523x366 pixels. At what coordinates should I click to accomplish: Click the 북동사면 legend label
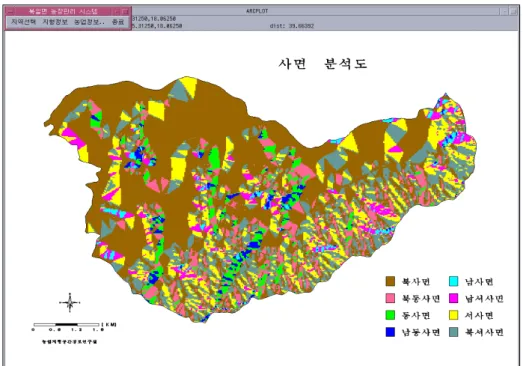(x=421, y=299)
